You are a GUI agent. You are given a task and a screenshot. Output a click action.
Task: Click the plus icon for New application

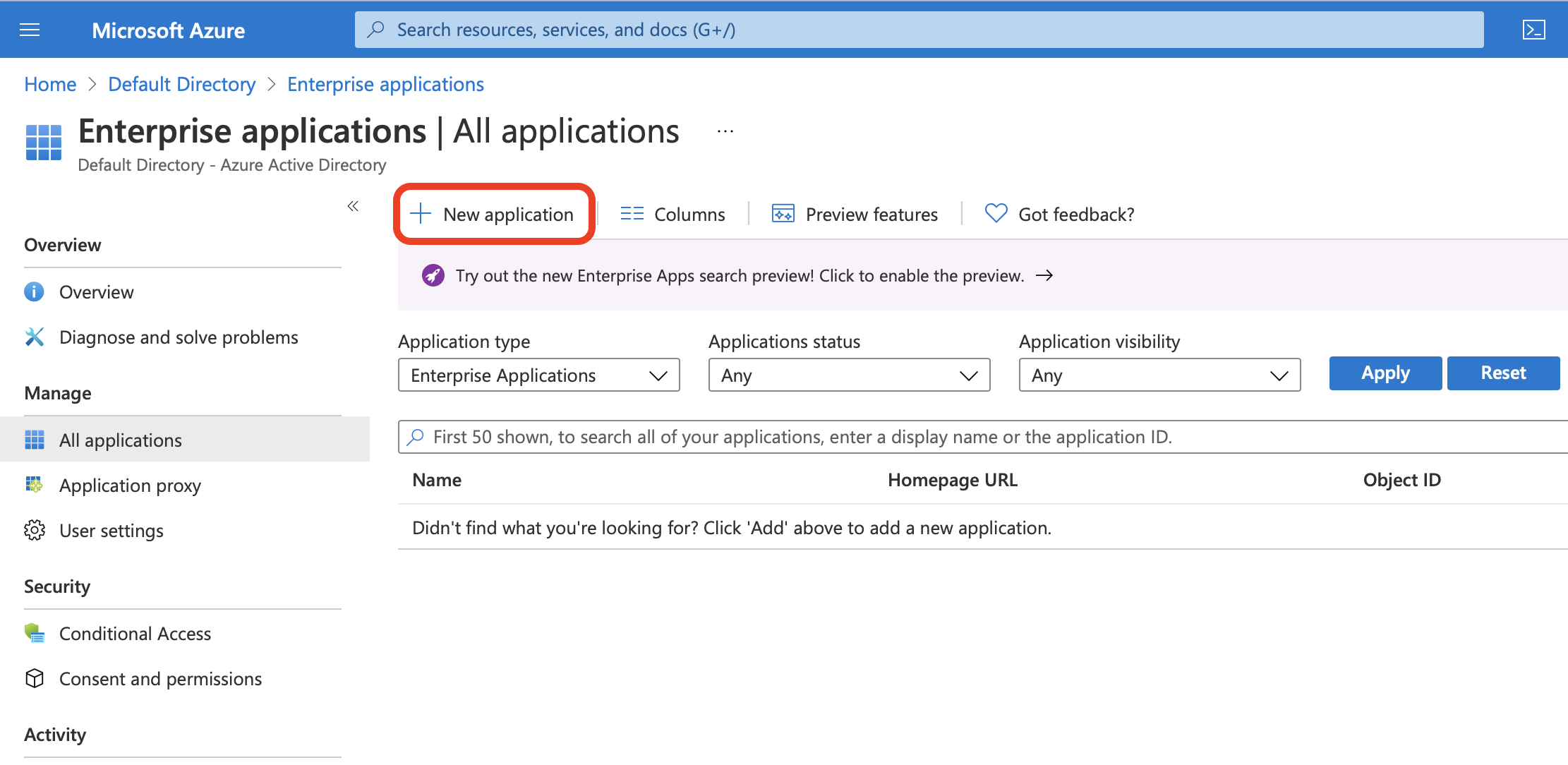tap(421, 214)
